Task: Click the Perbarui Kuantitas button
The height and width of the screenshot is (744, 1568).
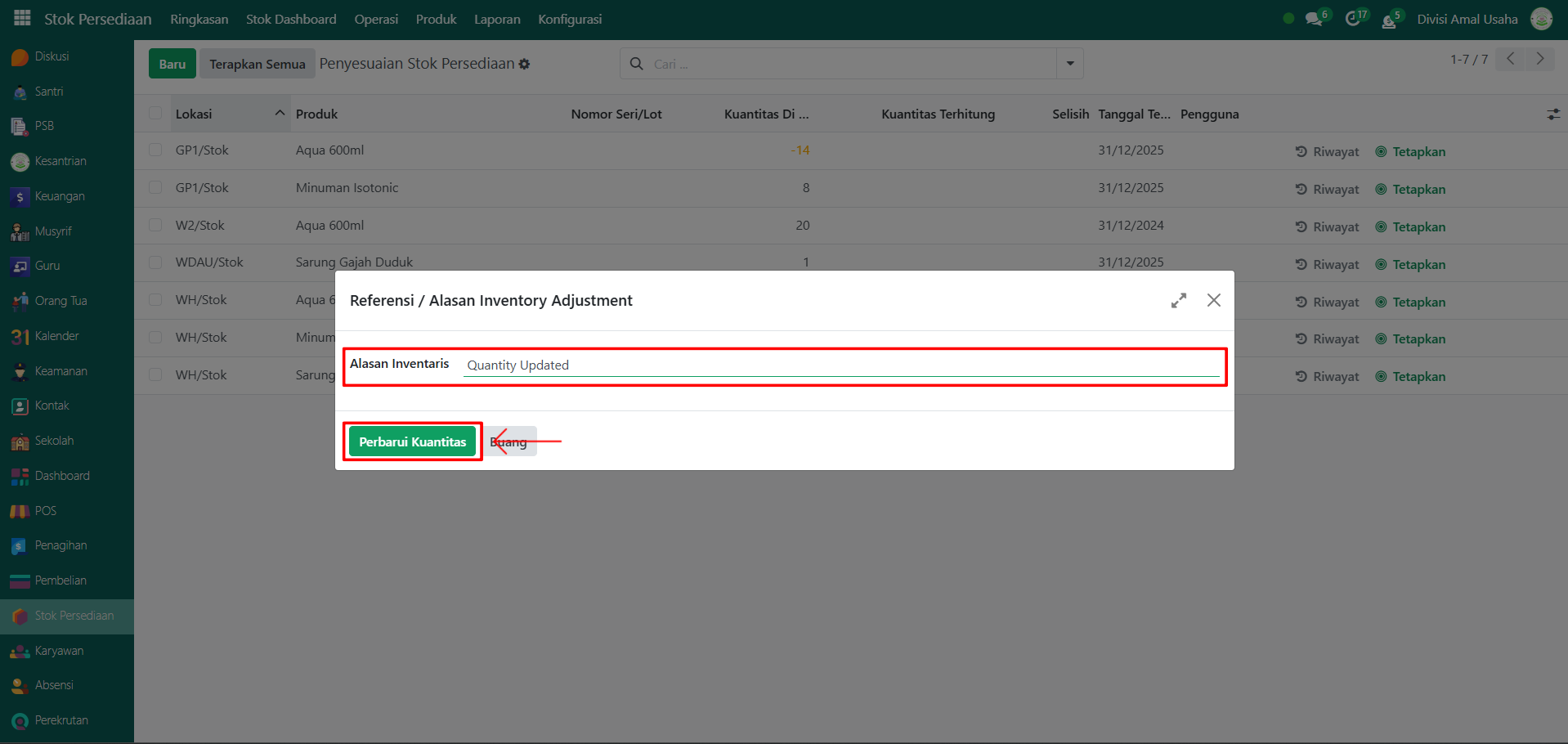Action: [x=412, y=441]
